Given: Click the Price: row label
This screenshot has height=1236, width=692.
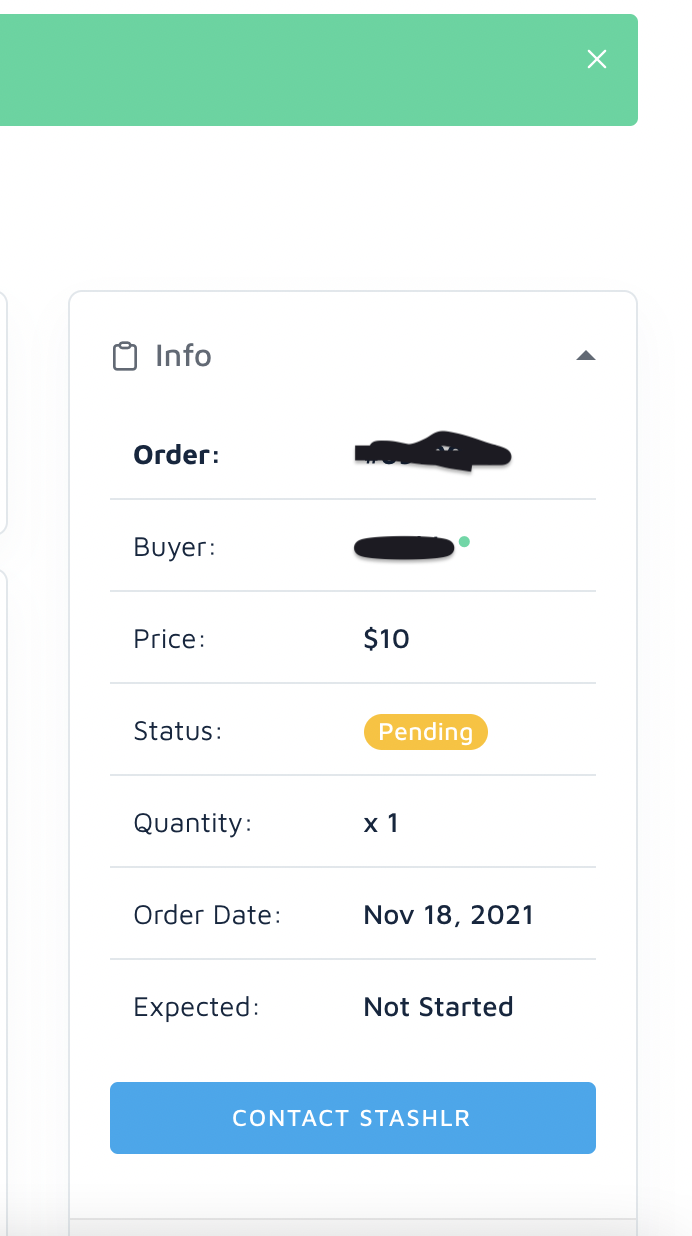Looking at the screenshot, I should (169, 639).
